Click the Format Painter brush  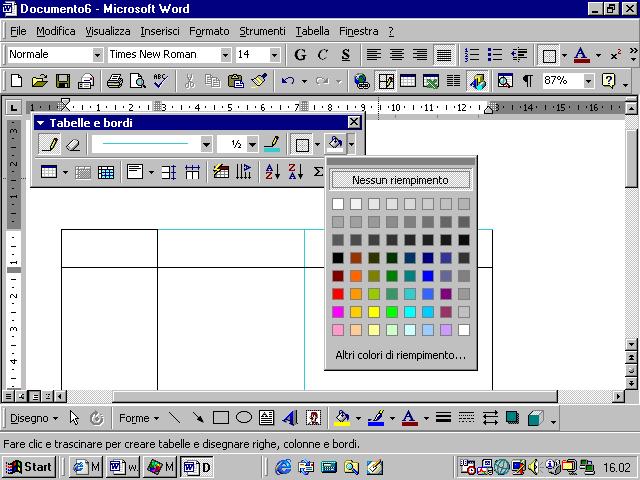259,81
